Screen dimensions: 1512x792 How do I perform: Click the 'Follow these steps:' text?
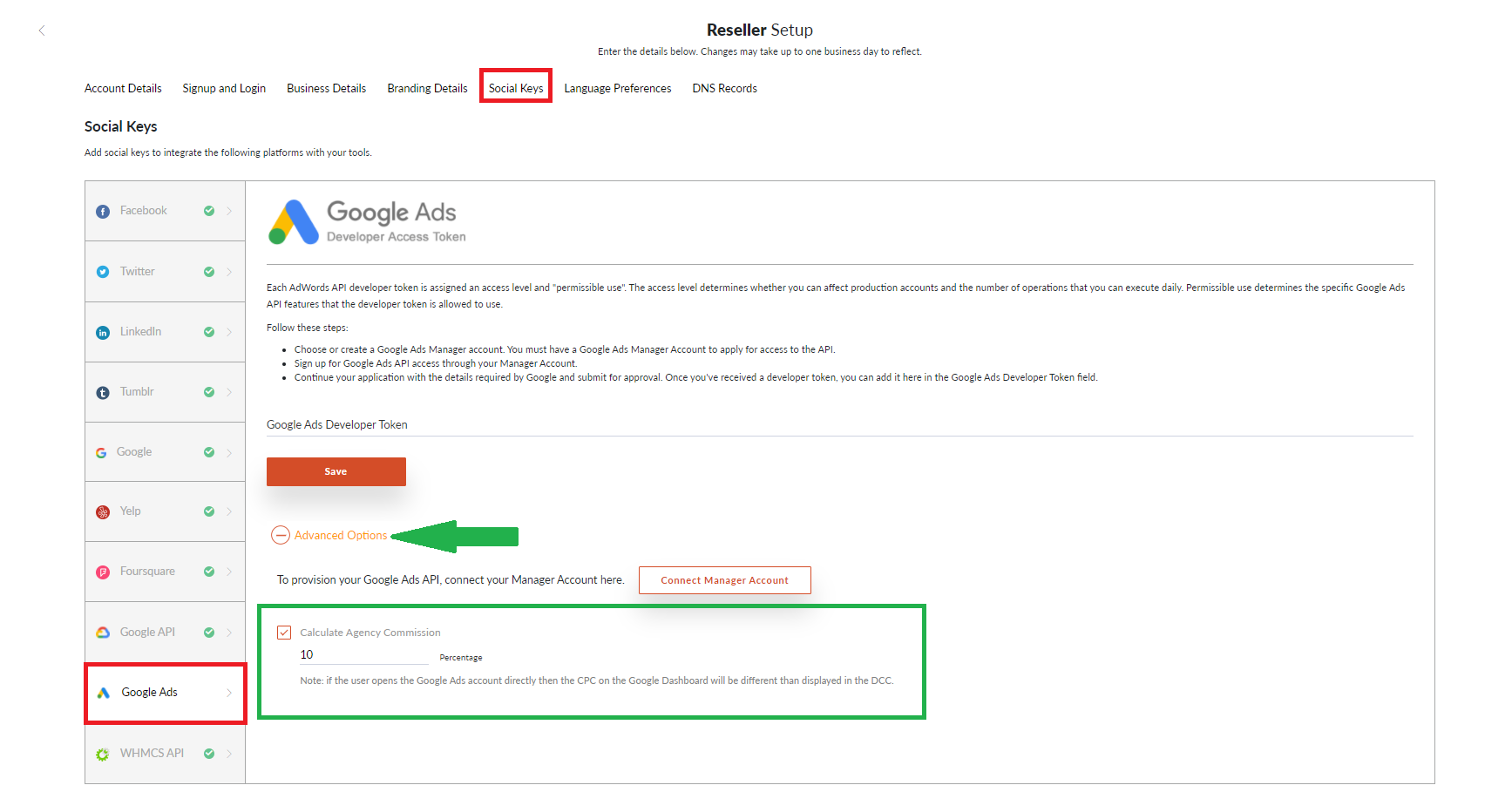pos(307,328)
